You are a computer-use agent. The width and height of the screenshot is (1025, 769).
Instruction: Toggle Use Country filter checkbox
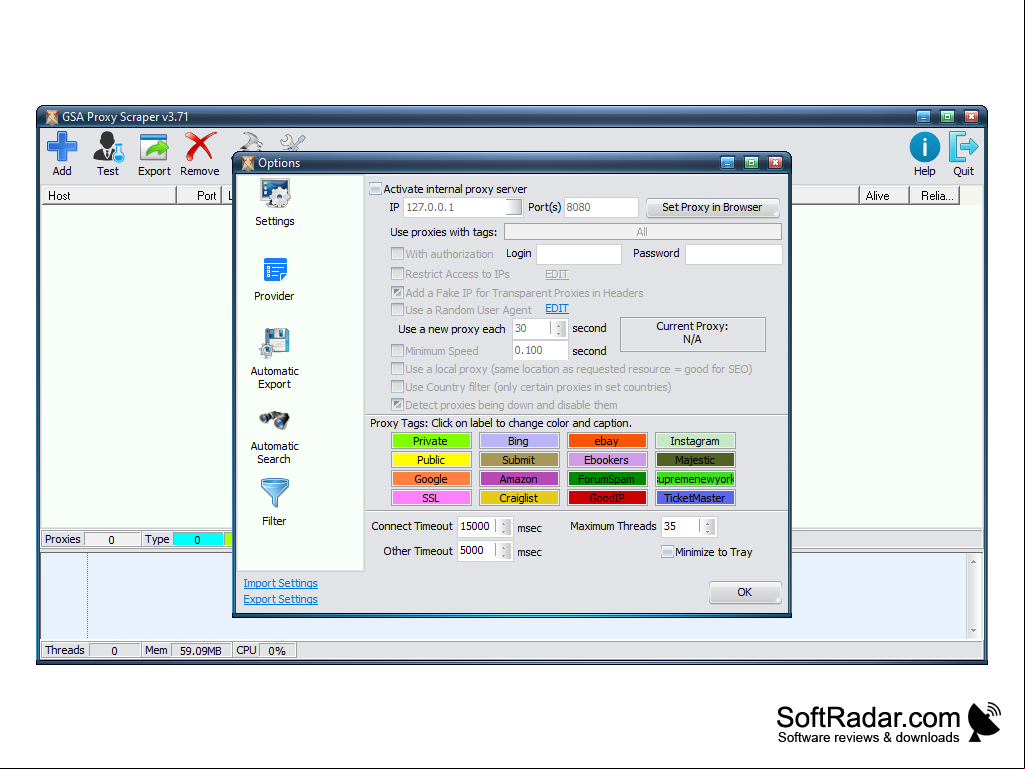397,386
